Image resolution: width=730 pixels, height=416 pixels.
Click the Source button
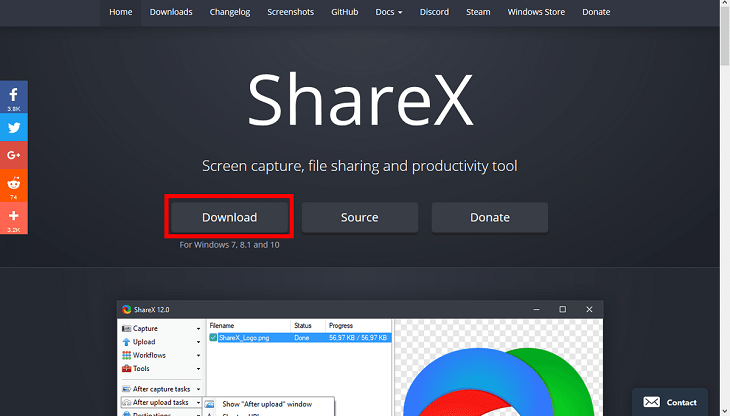coord(359,217)
